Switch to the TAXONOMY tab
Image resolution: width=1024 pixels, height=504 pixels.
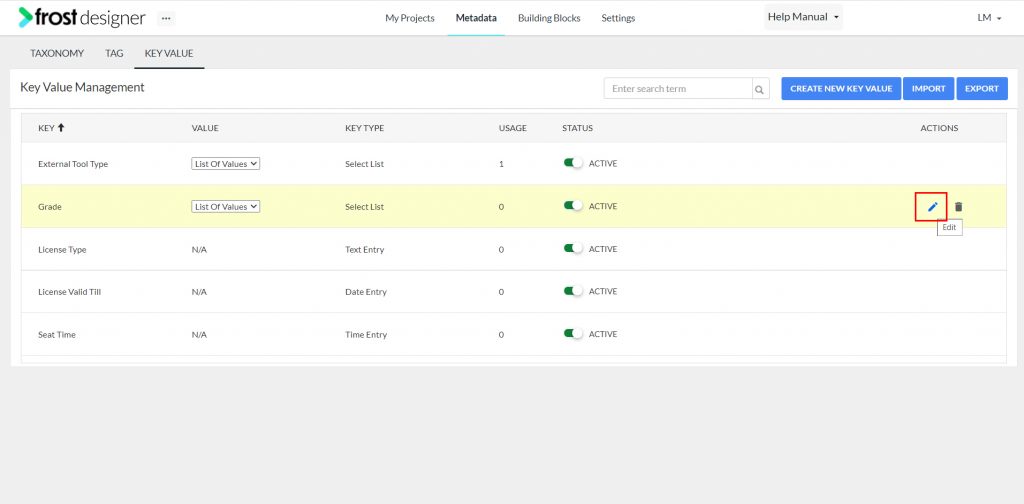[57, 54]
